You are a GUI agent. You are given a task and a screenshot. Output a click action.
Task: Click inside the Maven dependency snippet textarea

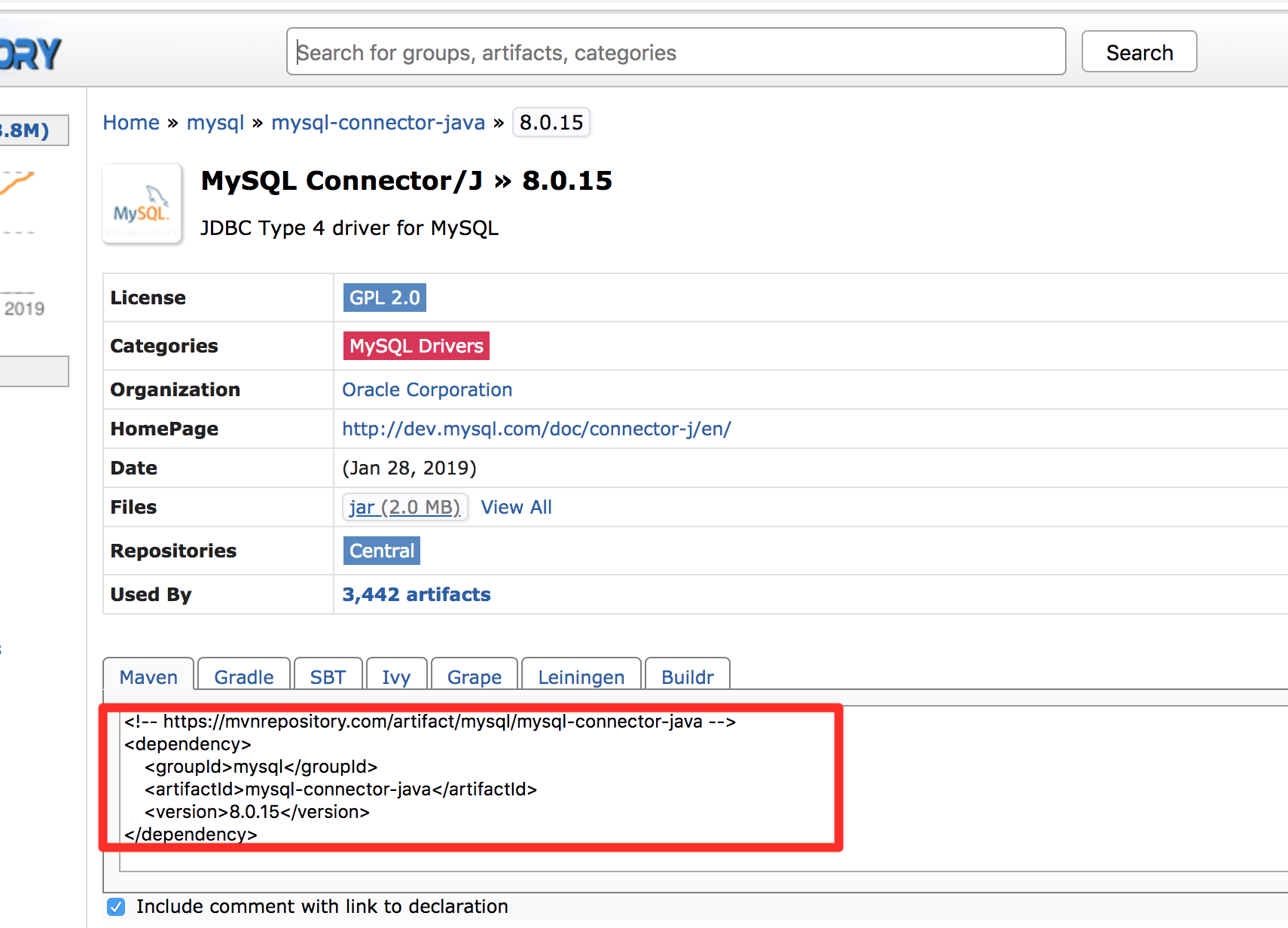704,789
